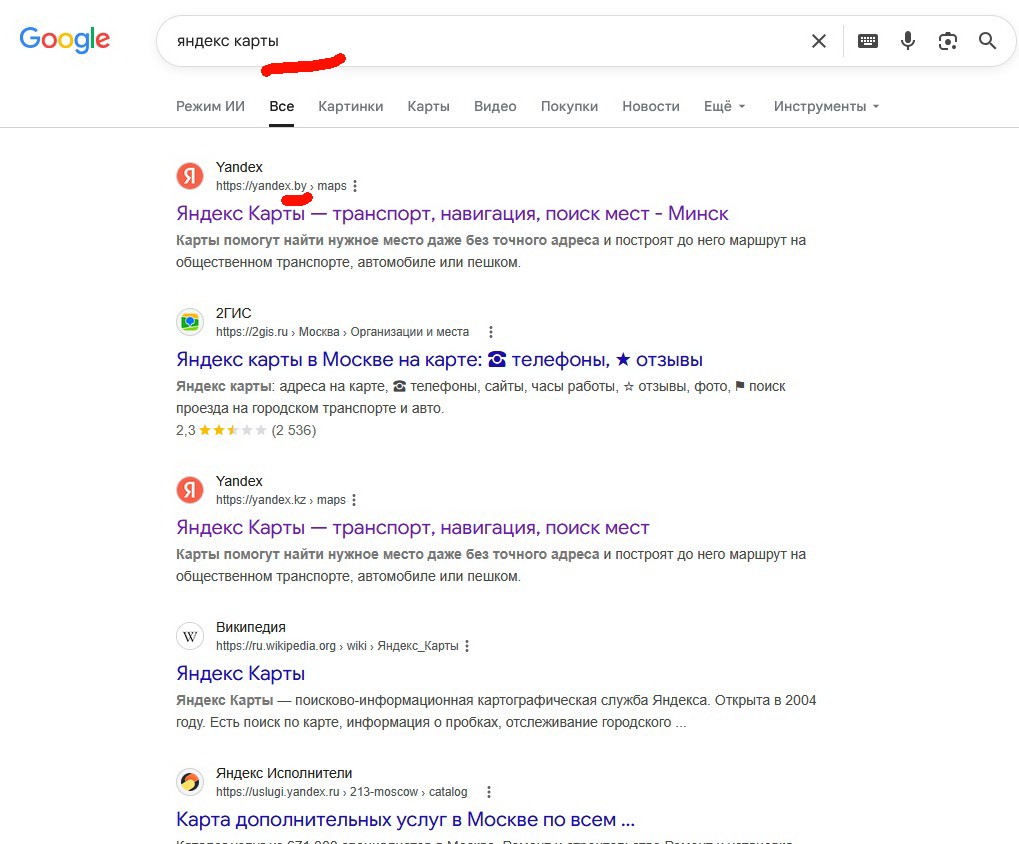Open three-dot menu for Wikipedia result
The height and width of the screenshot is (844, 1019).
[467, 646]
